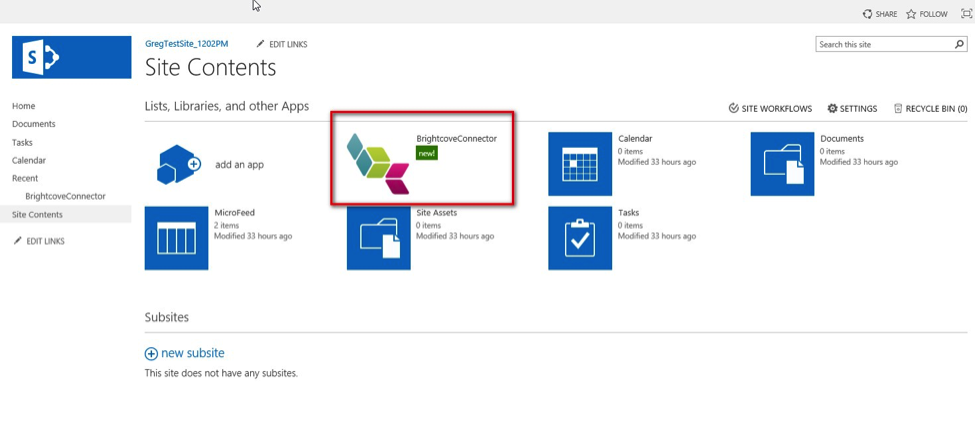
Task: Open BrightcoveConnector under Recent in sidebar
Action: (x=65, y=196)
